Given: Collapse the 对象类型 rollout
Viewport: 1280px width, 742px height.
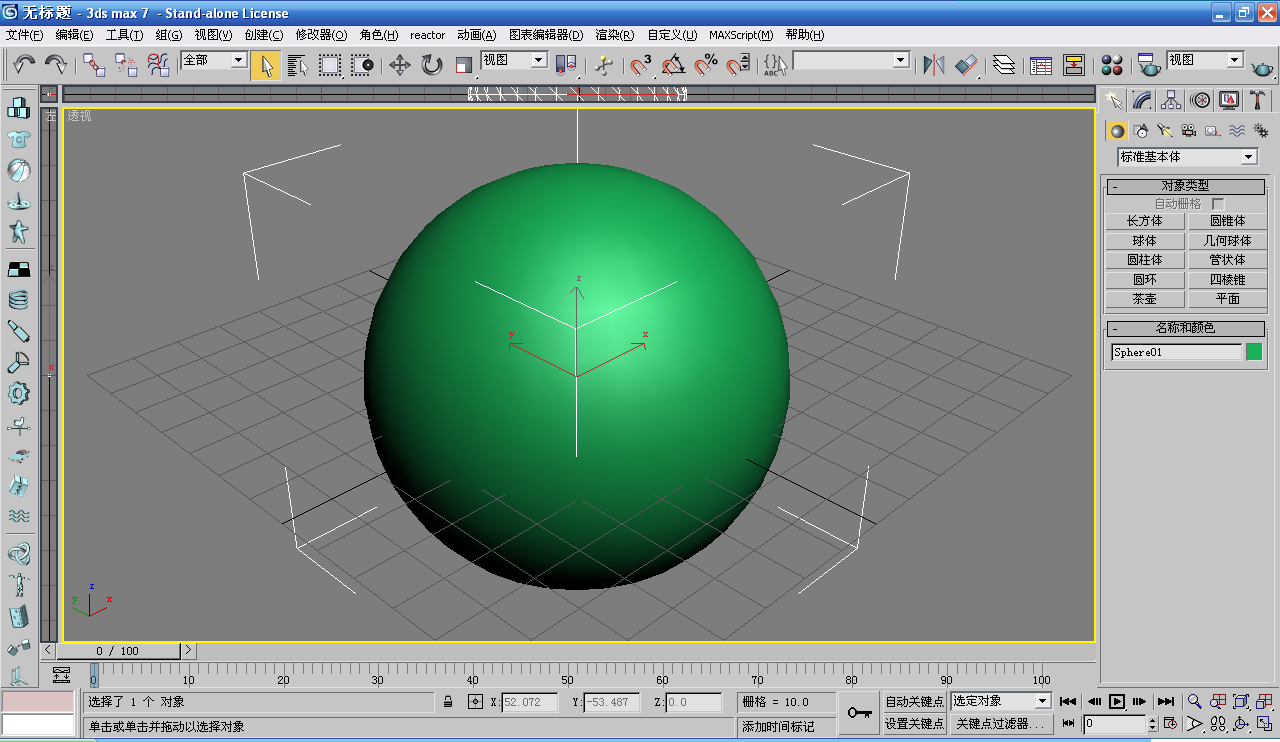Looking at the screenshot, I should pyautogui.click(x=1185, y=186).
